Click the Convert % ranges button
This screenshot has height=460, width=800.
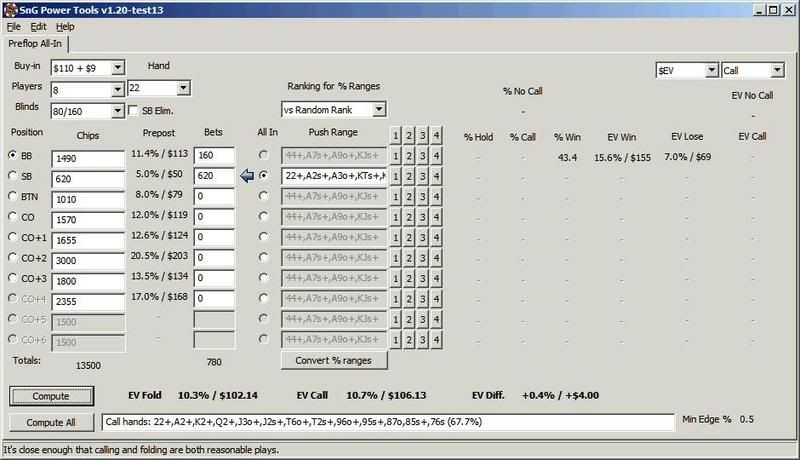click(x=335, y=360)
